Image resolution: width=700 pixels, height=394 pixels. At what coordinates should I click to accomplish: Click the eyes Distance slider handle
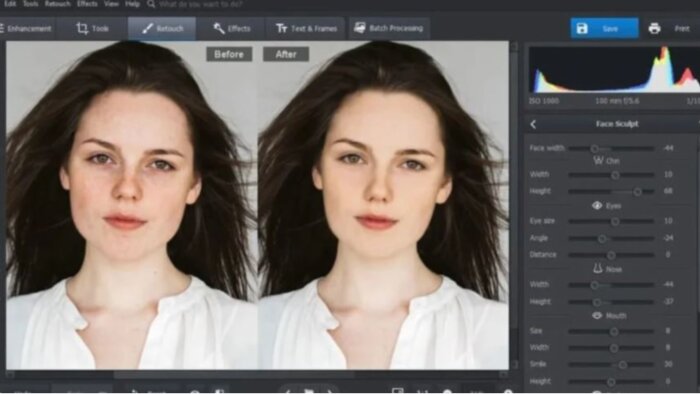pos(611,255)
